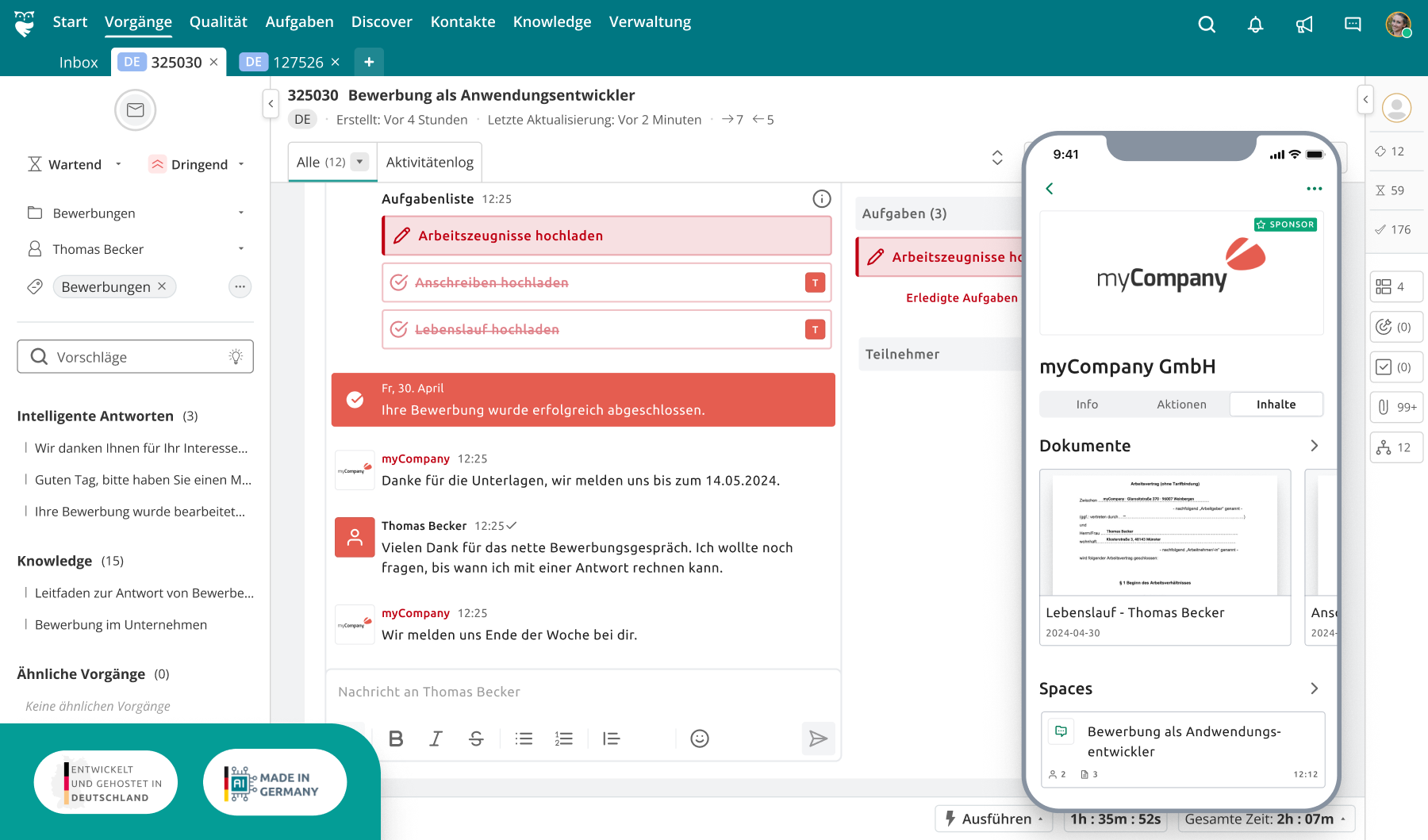Click Erledigte Aufgaben link
This screenshot has height=840, width=1428.
coord(962,298)
